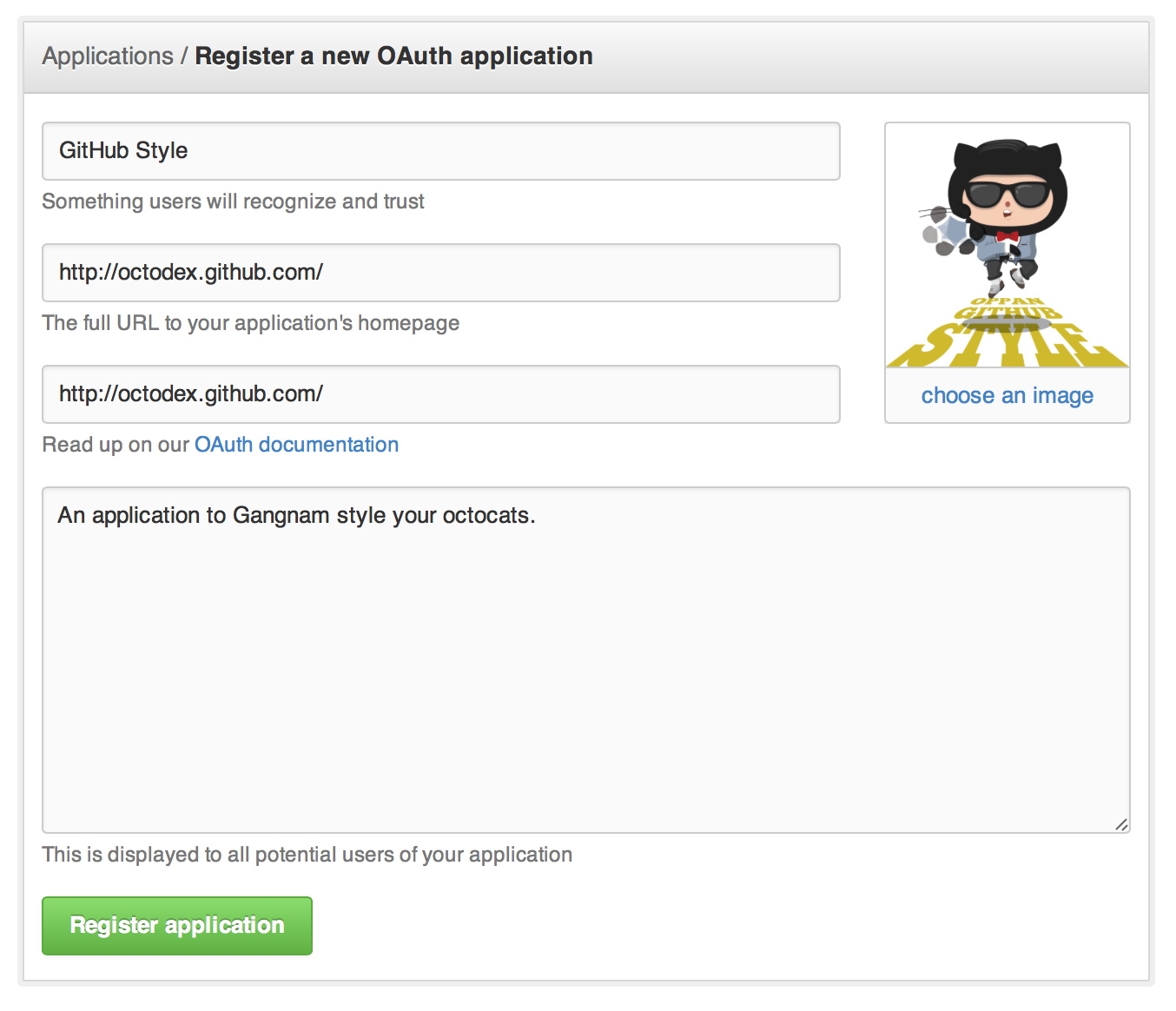The image size is (1176, 1011).
Task: Click the textarea resize grip
Action: coord(1121,826)
